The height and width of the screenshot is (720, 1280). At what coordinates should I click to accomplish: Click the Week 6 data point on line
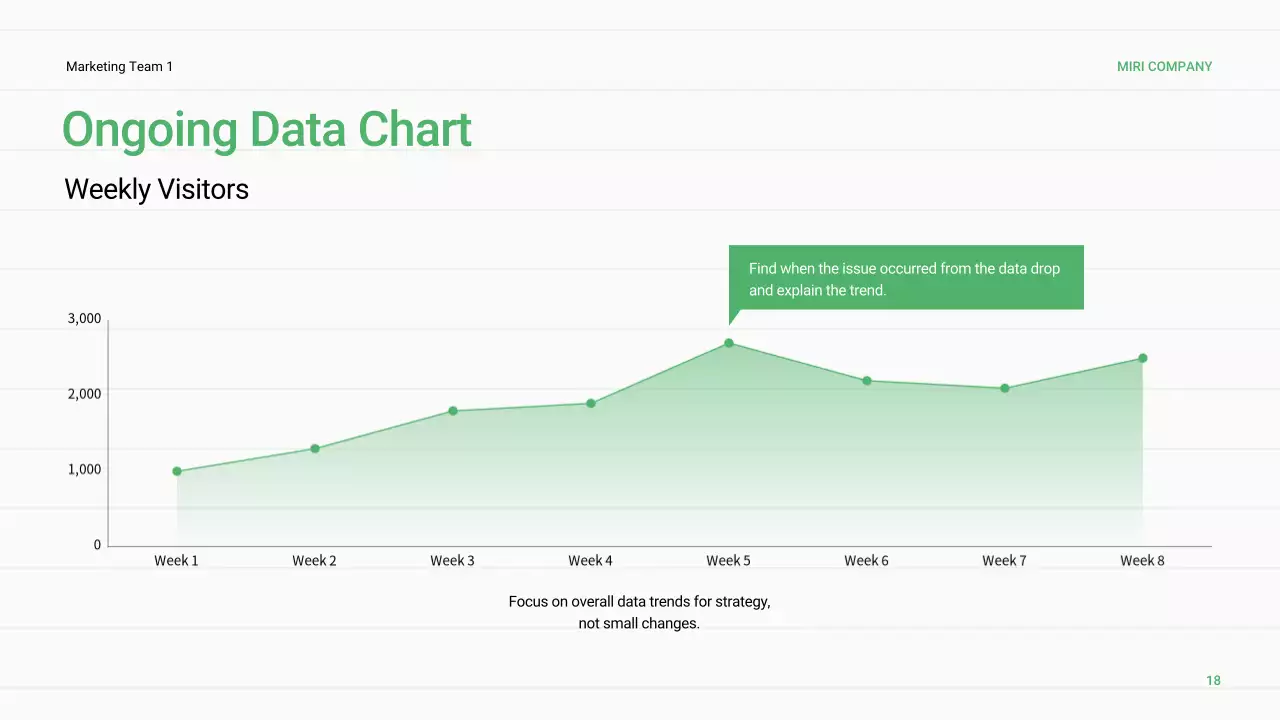(867, 381)
